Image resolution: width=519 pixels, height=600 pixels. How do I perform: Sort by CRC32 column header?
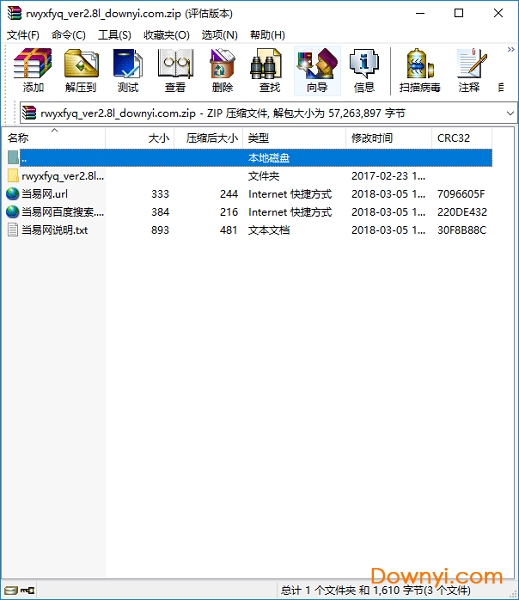pos(462,138)
